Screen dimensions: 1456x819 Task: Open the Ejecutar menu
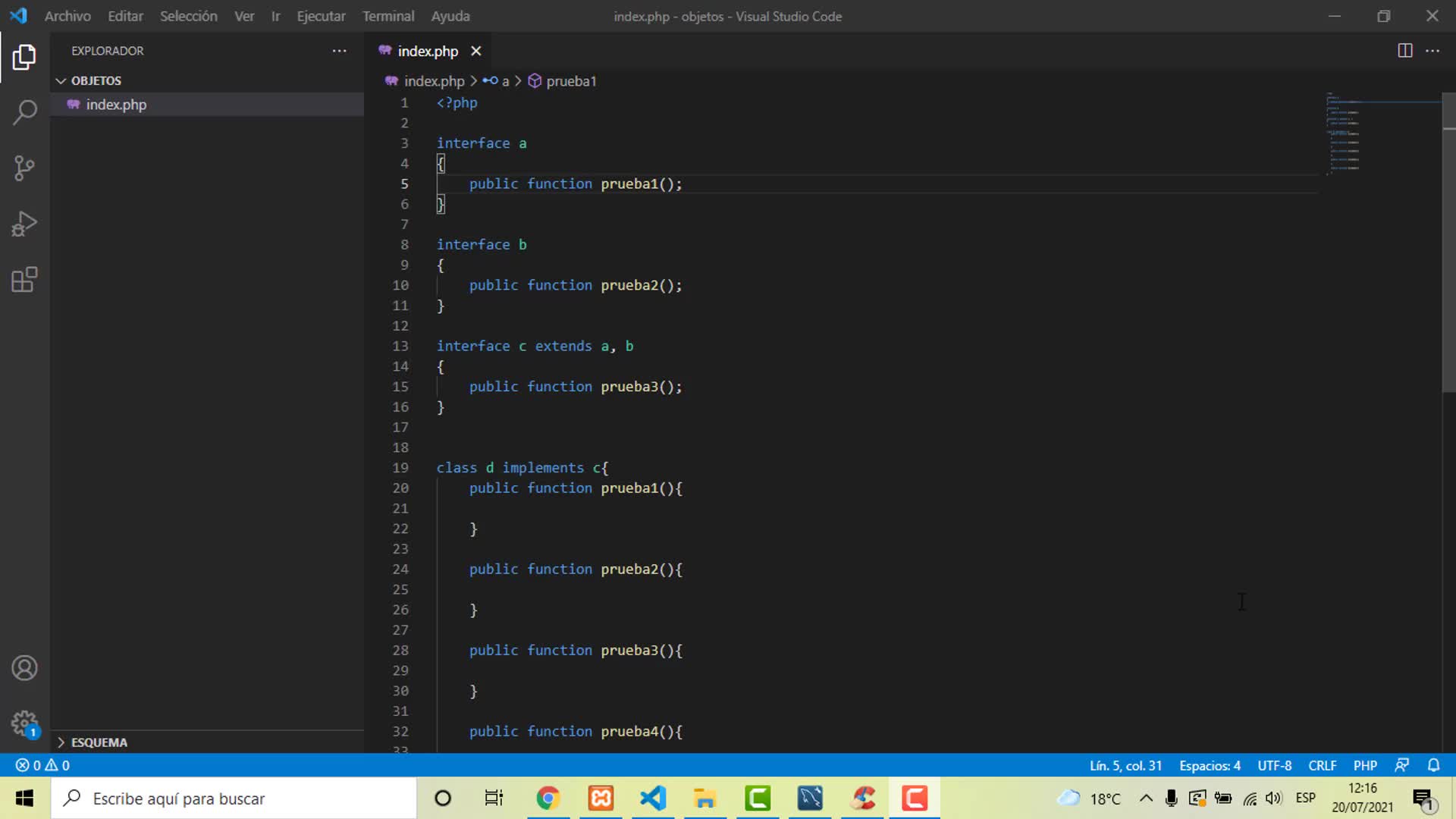pos(321,16)
